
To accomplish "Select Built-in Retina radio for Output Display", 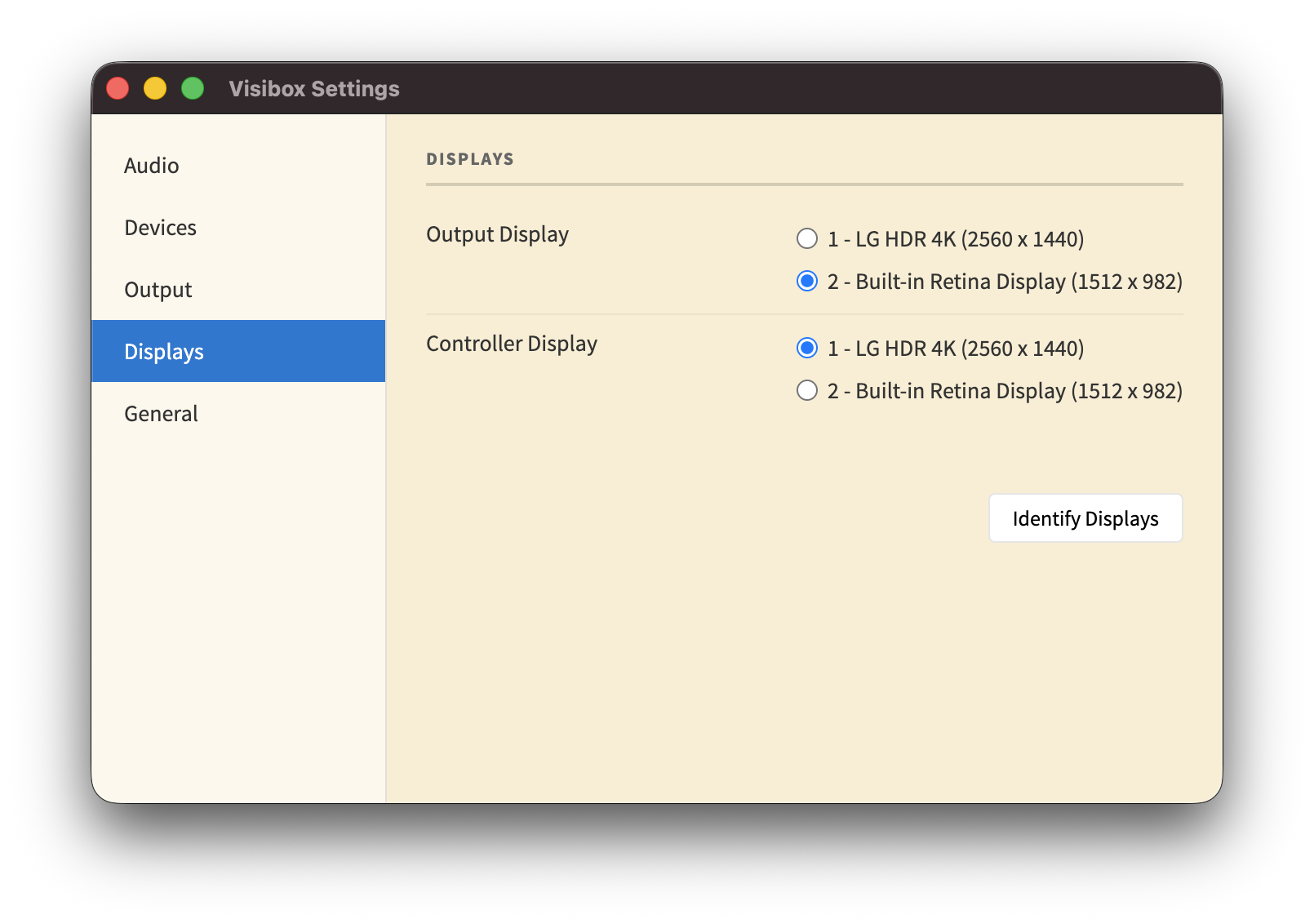I will (x=807, y=282).
